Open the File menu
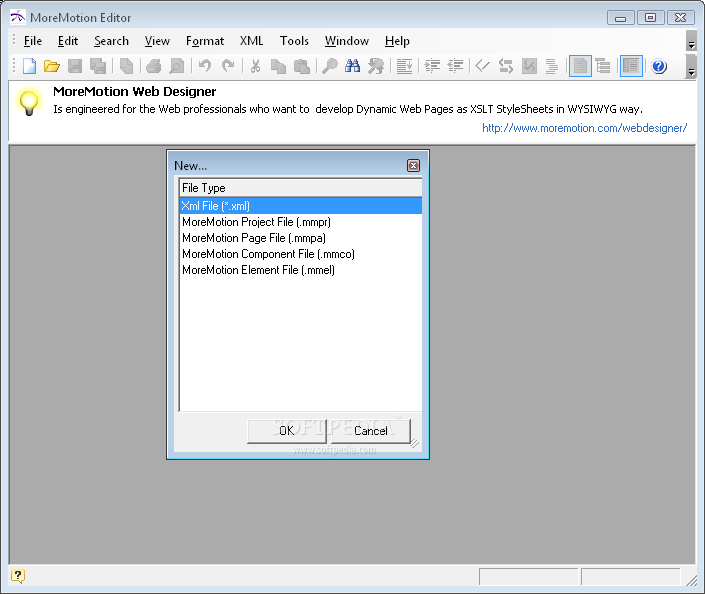 (33, 41)
